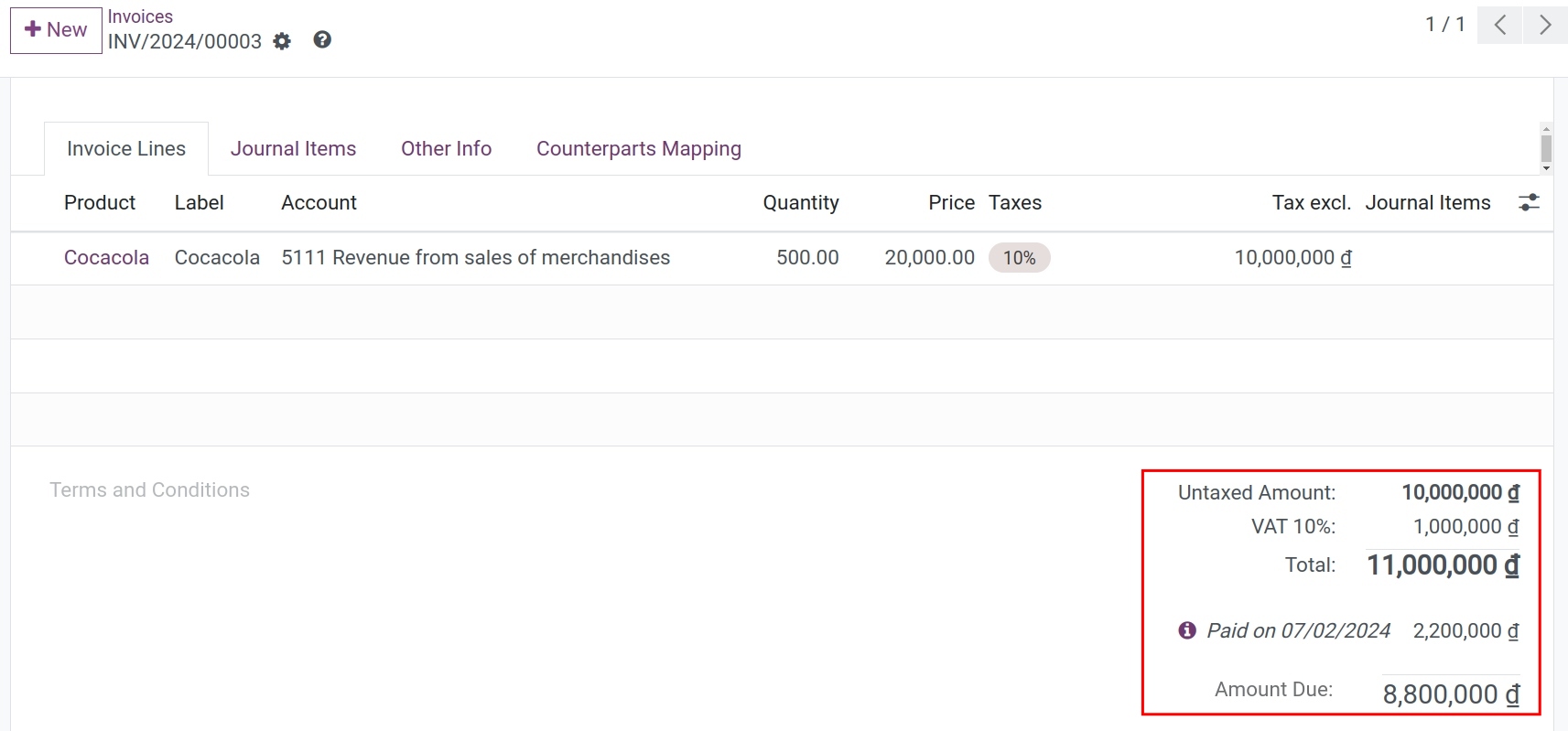Viewport: 1568px width, 731px height.
Task: Click the tab area scrollbar
Action: click(x=1546, y=148)
